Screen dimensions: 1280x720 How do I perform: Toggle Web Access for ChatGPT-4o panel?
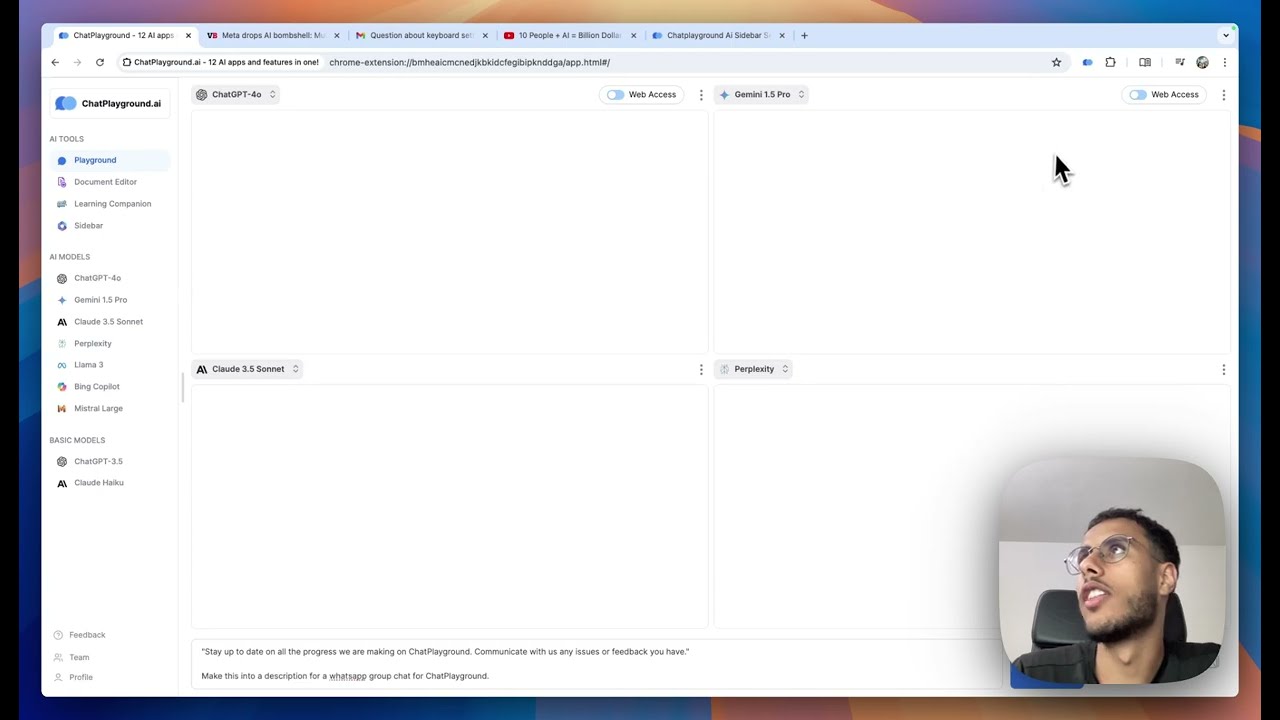(x=615, y=95)
